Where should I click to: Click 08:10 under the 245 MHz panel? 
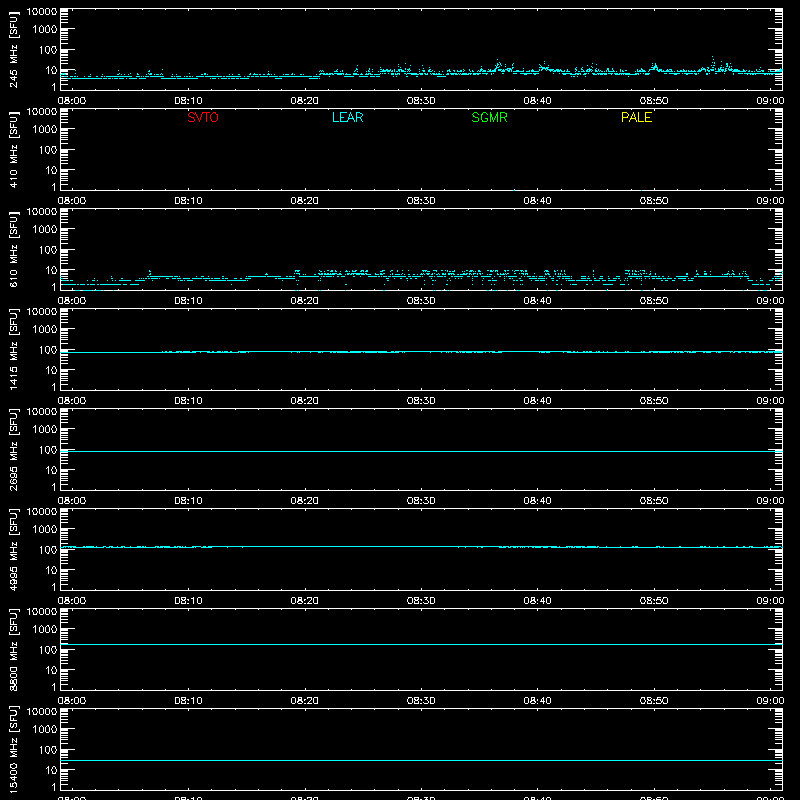[188, 101]
